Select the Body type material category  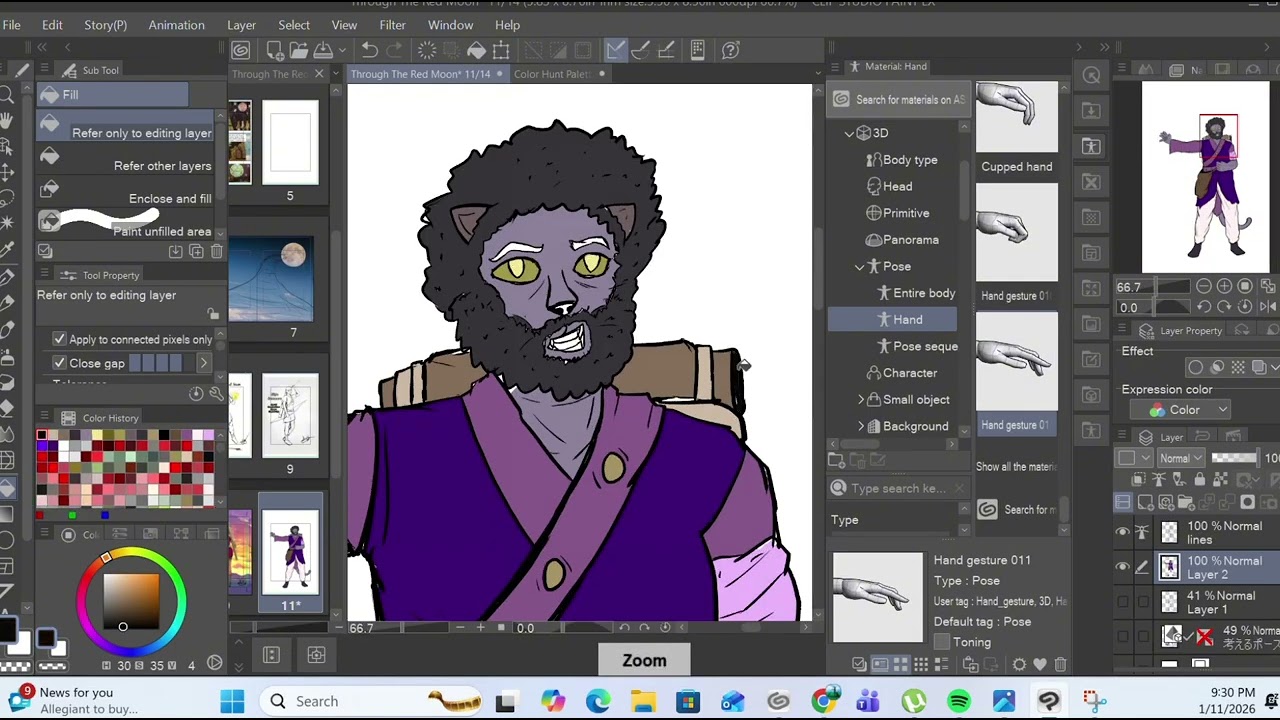pyautogui.click(x=903, y=160)
